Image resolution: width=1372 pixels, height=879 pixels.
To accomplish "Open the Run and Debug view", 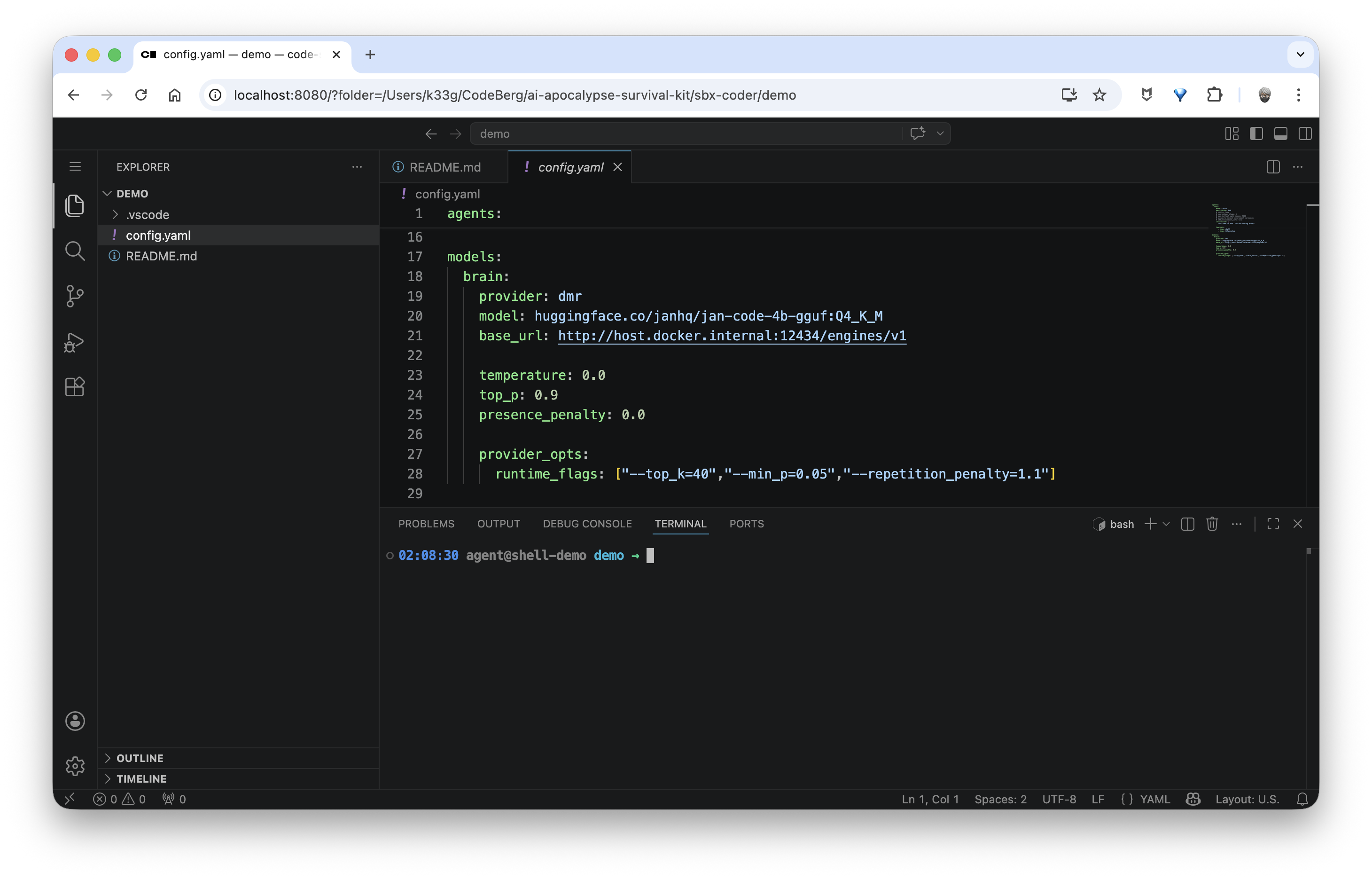I will click(x=75, y=341).
